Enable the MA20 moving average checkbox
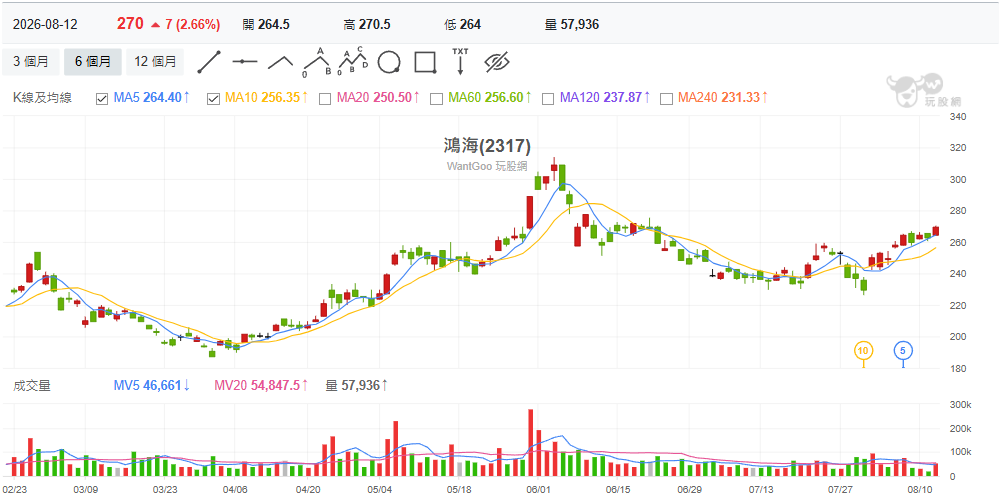1001x499 pixels. pyautogui.click(x=325, y=98)
